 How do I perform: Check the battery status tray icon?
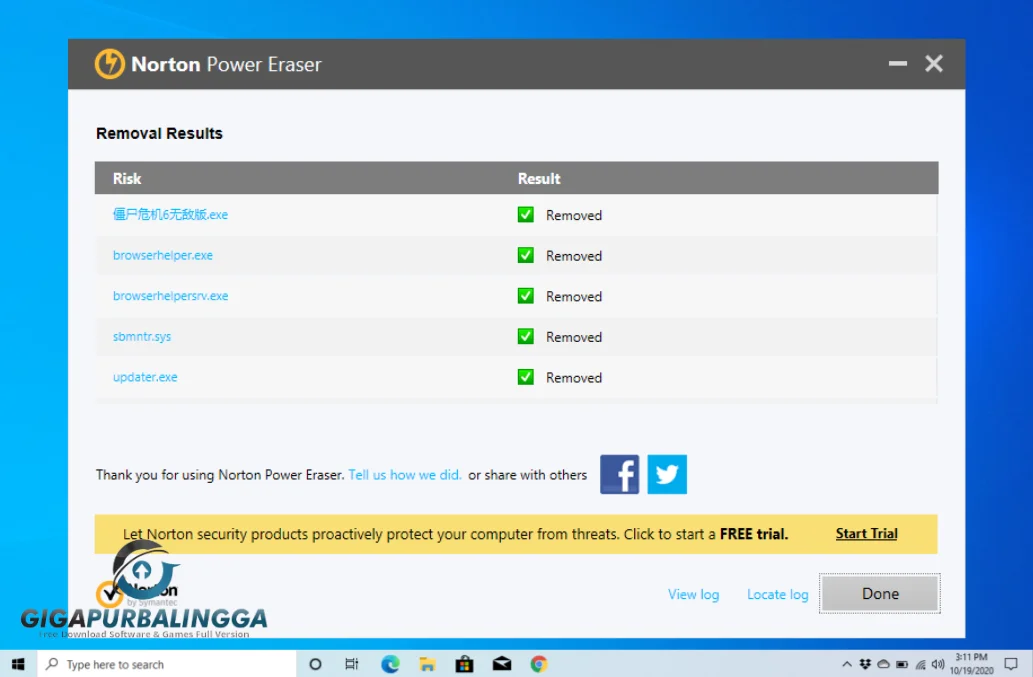[x=902, y=664]
